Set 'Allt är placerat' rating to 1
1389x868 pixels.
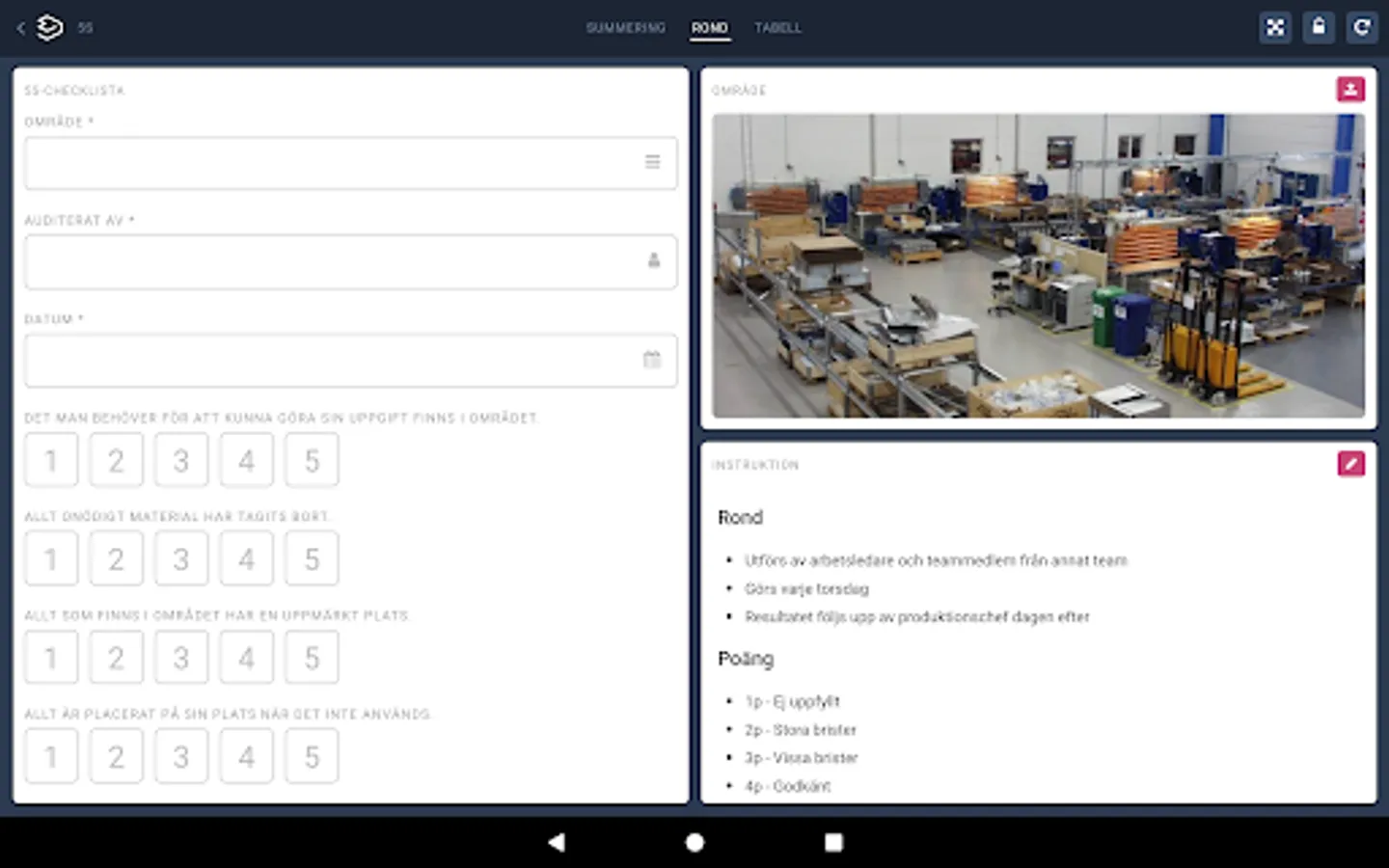(51, 756)
